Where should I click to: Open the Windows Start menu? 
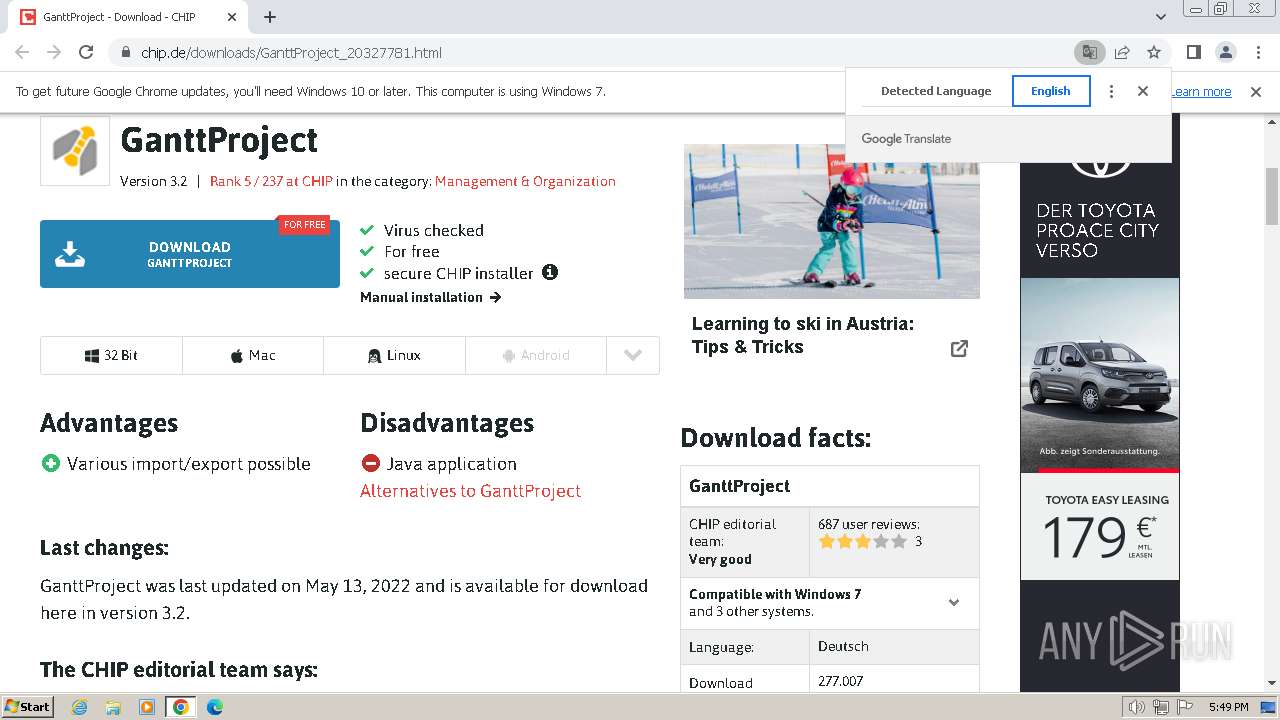tap(27, 707)
